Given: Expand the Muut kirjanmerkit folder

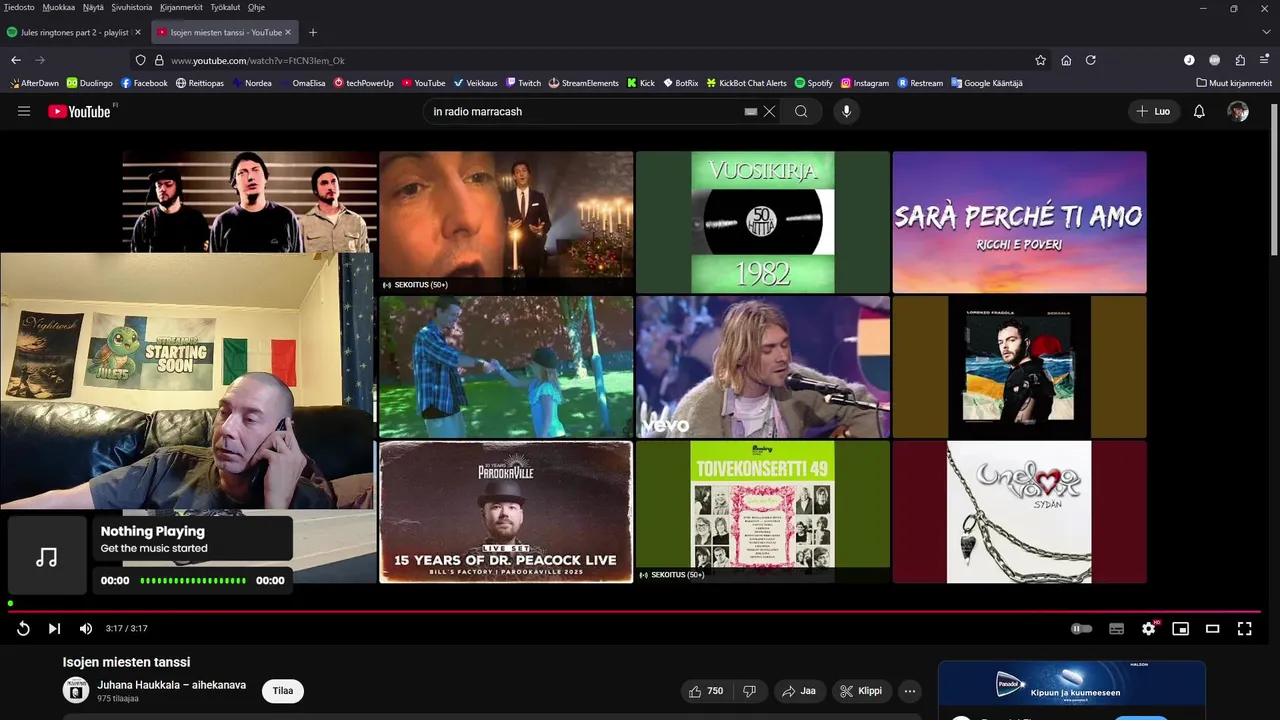Looking at the screenshot, I should 1234,83.
